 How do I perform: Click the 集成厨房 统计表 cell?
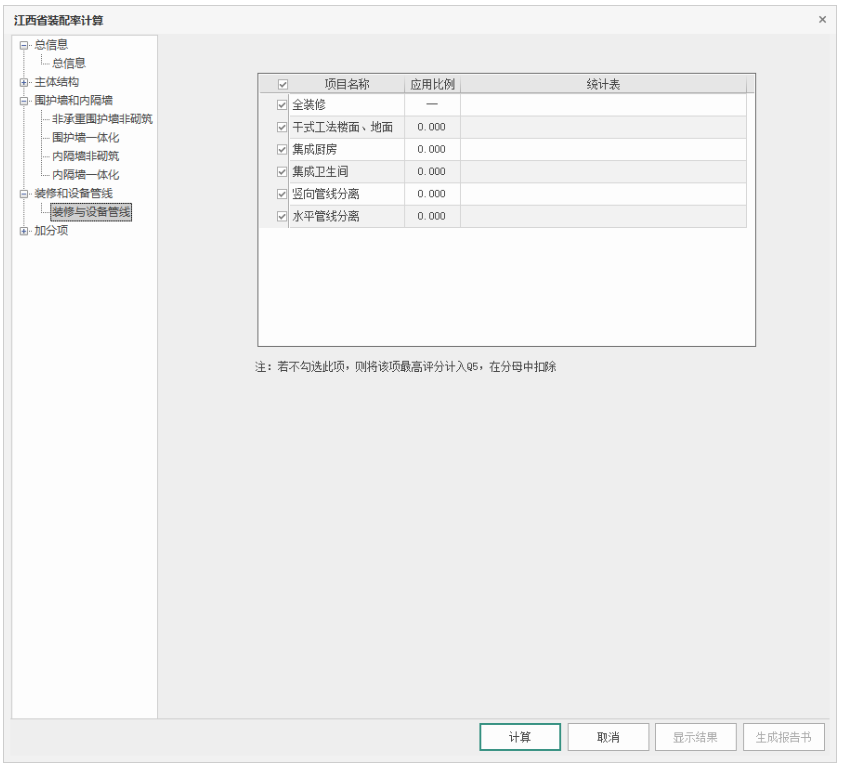tap(603, 149)
